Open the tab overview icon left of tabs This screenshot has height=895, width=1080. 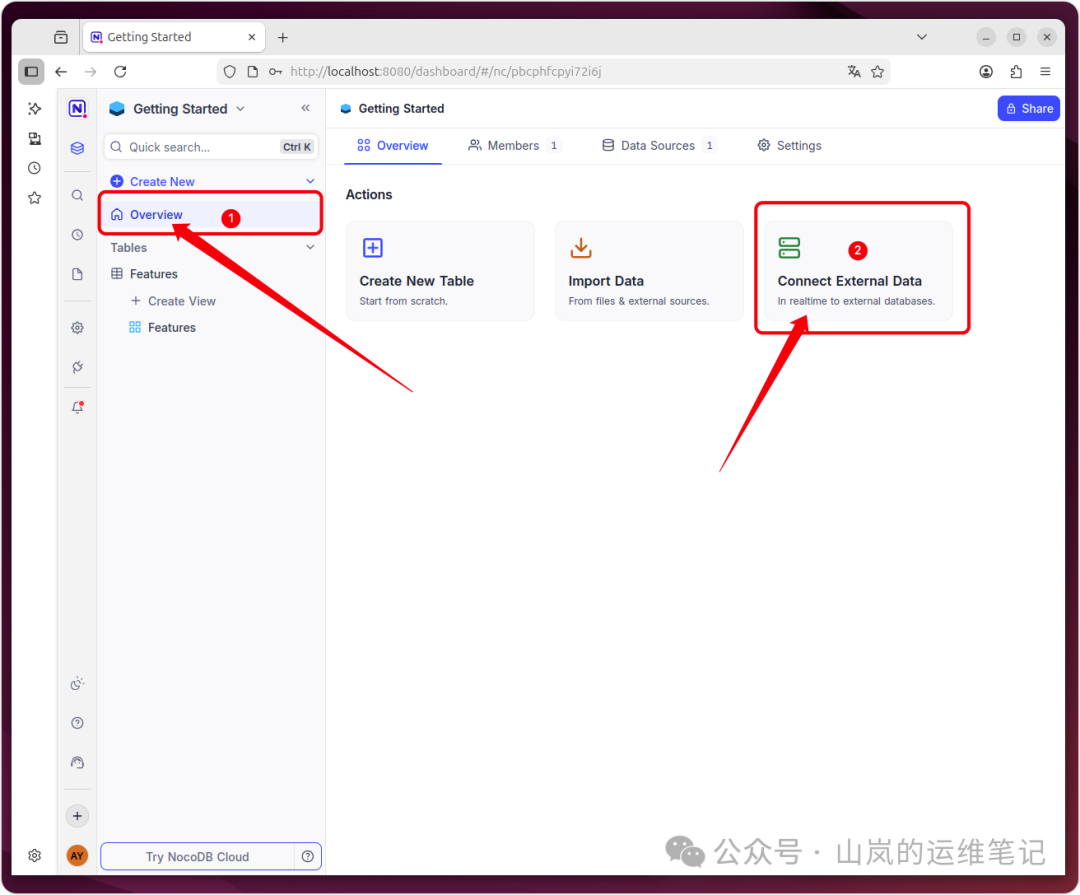61,37
